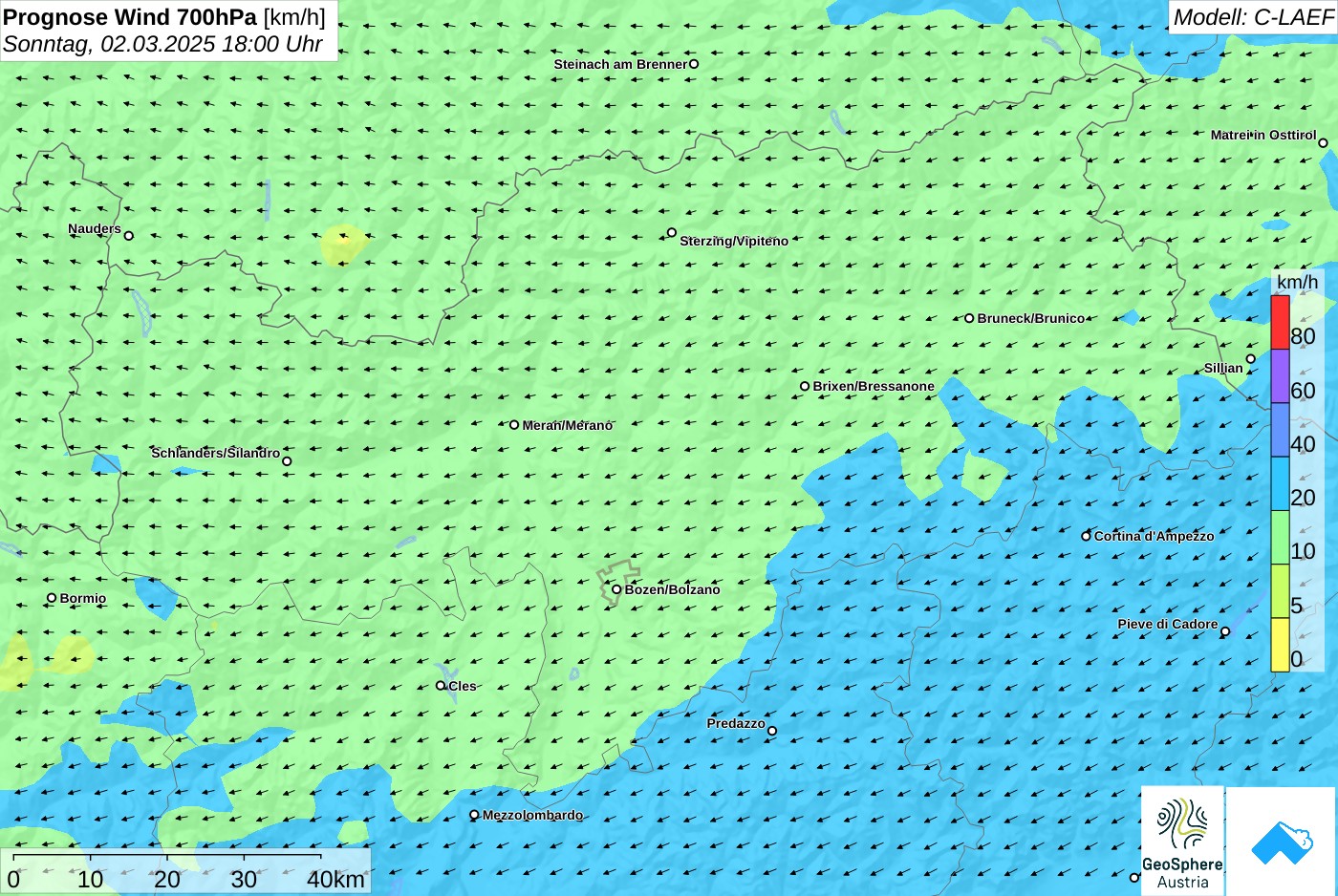Click the Cortina d'Ampezzo location marker
This screenshot has width=1338, height=896.
(x=1086, y=536)
